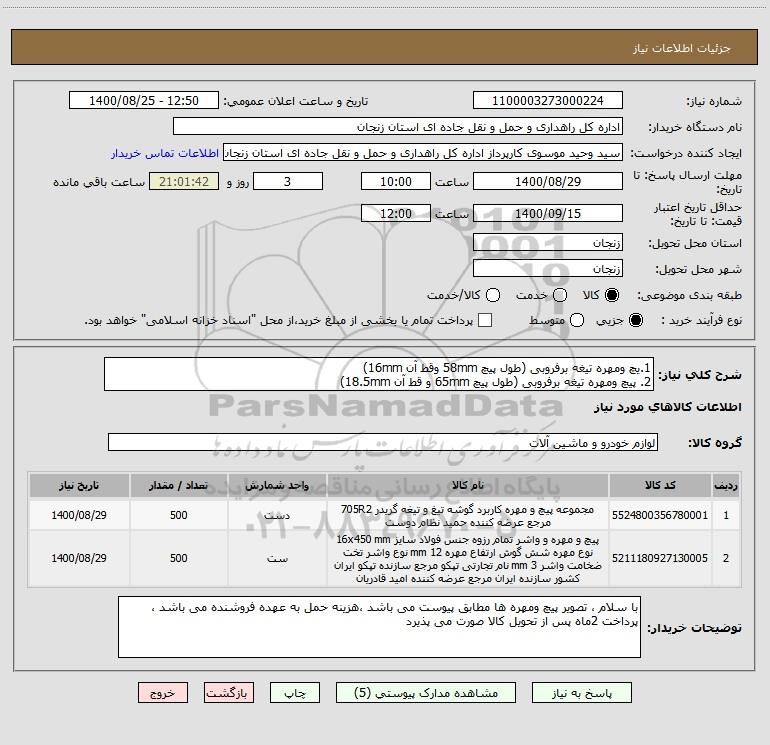Click مشاهده مدارک پیوستی (5) button
770x745 pixels.
[426, 693]
